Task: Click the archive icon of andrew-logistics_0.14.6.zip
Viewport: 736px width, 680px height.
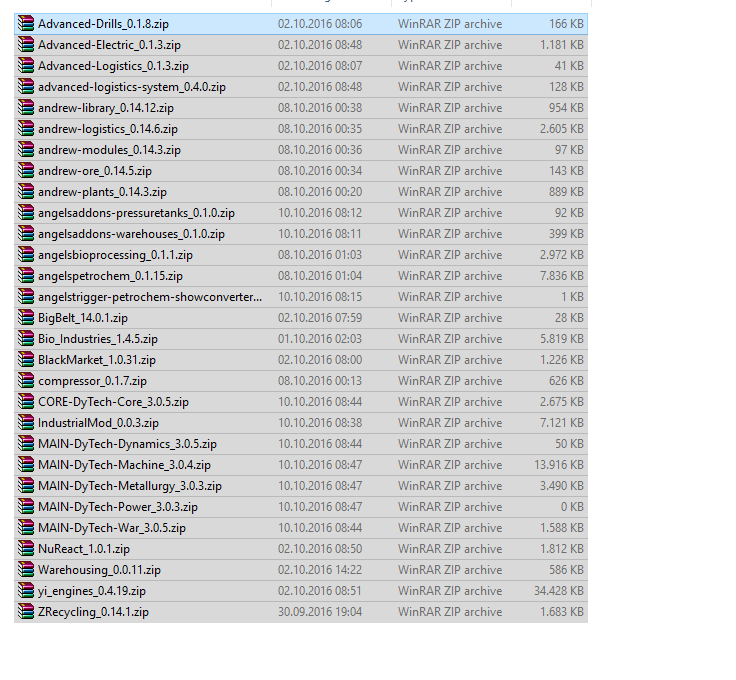Action: [26, 129]
